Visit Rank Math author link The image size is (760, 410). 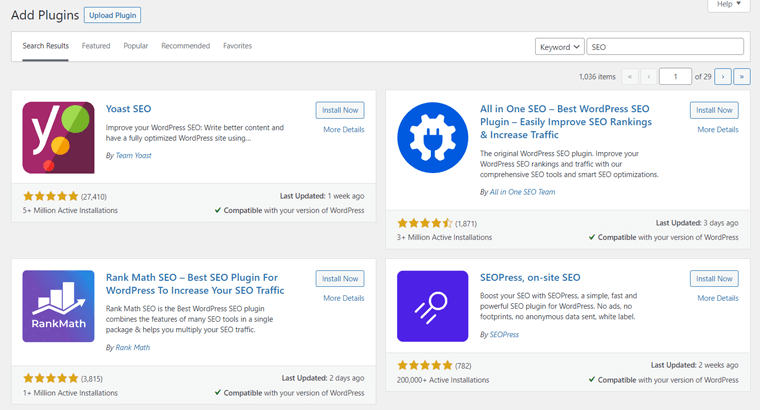[x=132, y=347]
